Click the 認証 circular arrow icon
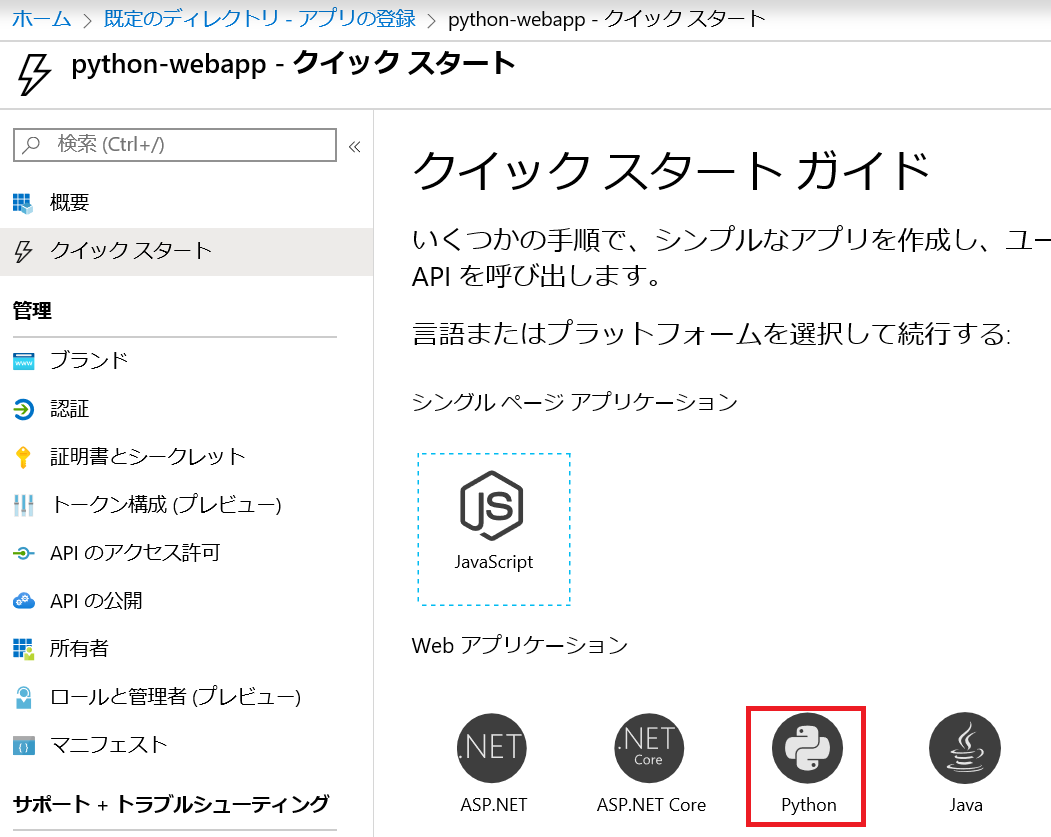 point(23,409)
